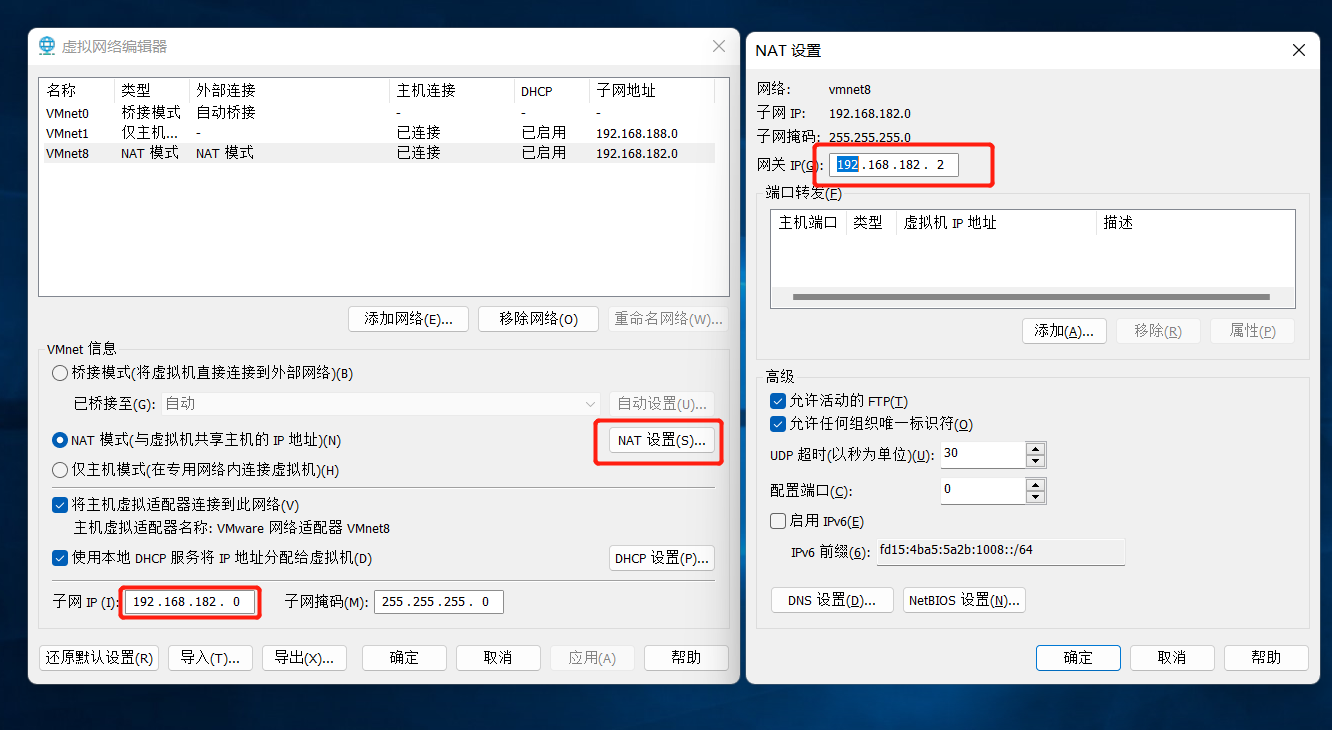Click the 子网 IP input field

coord(188,602)
